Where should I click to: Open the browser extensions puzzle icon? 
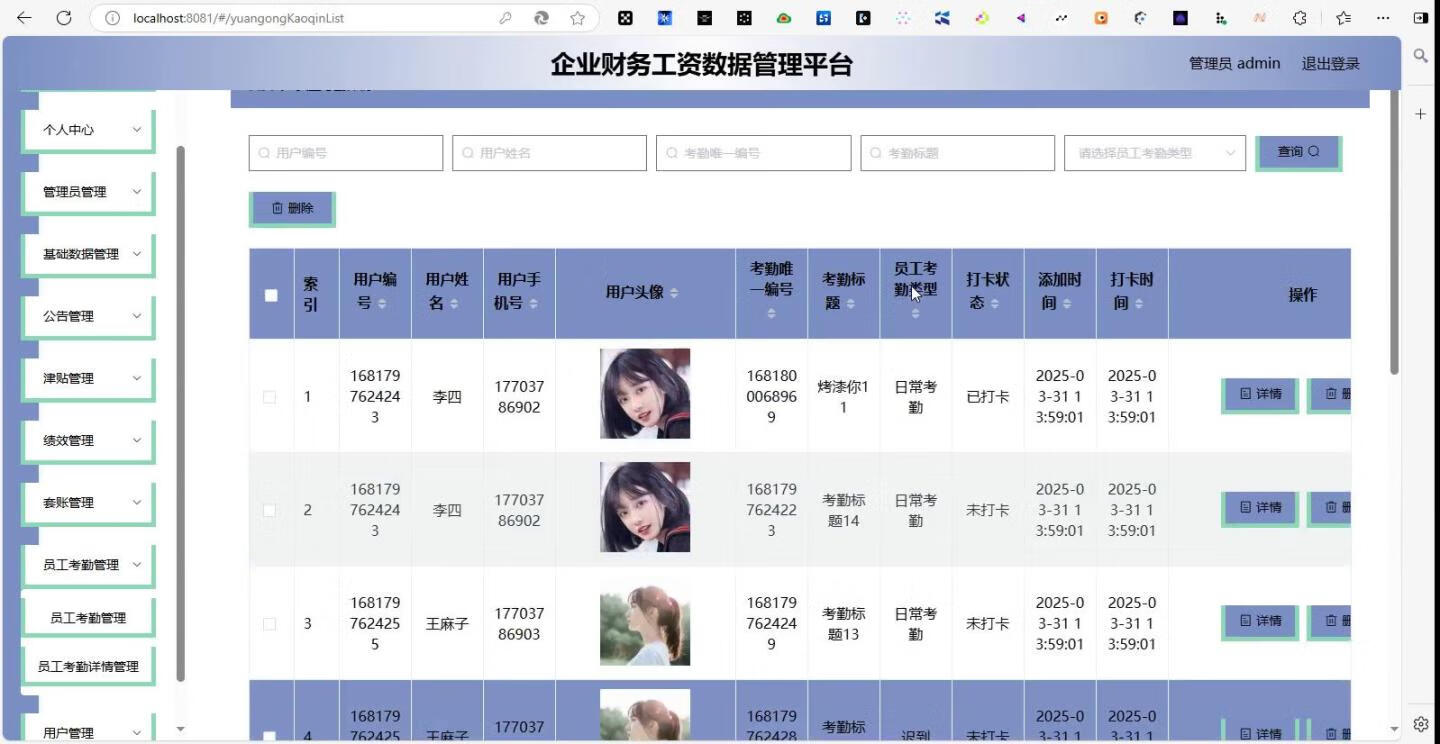(1300, 18)
